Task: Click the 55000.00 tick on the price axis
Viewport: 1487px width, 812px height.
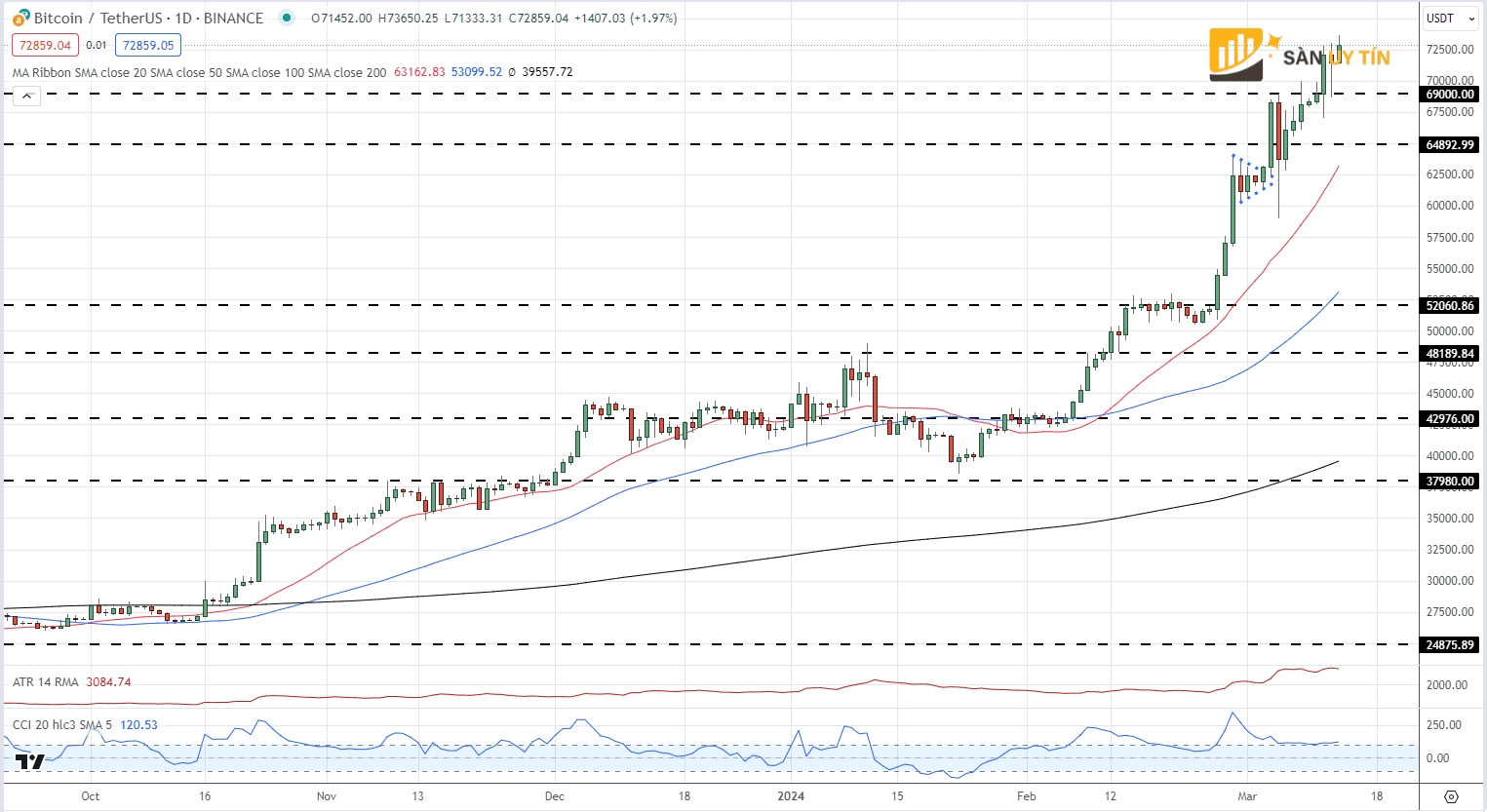Action: pos(1450,269)
